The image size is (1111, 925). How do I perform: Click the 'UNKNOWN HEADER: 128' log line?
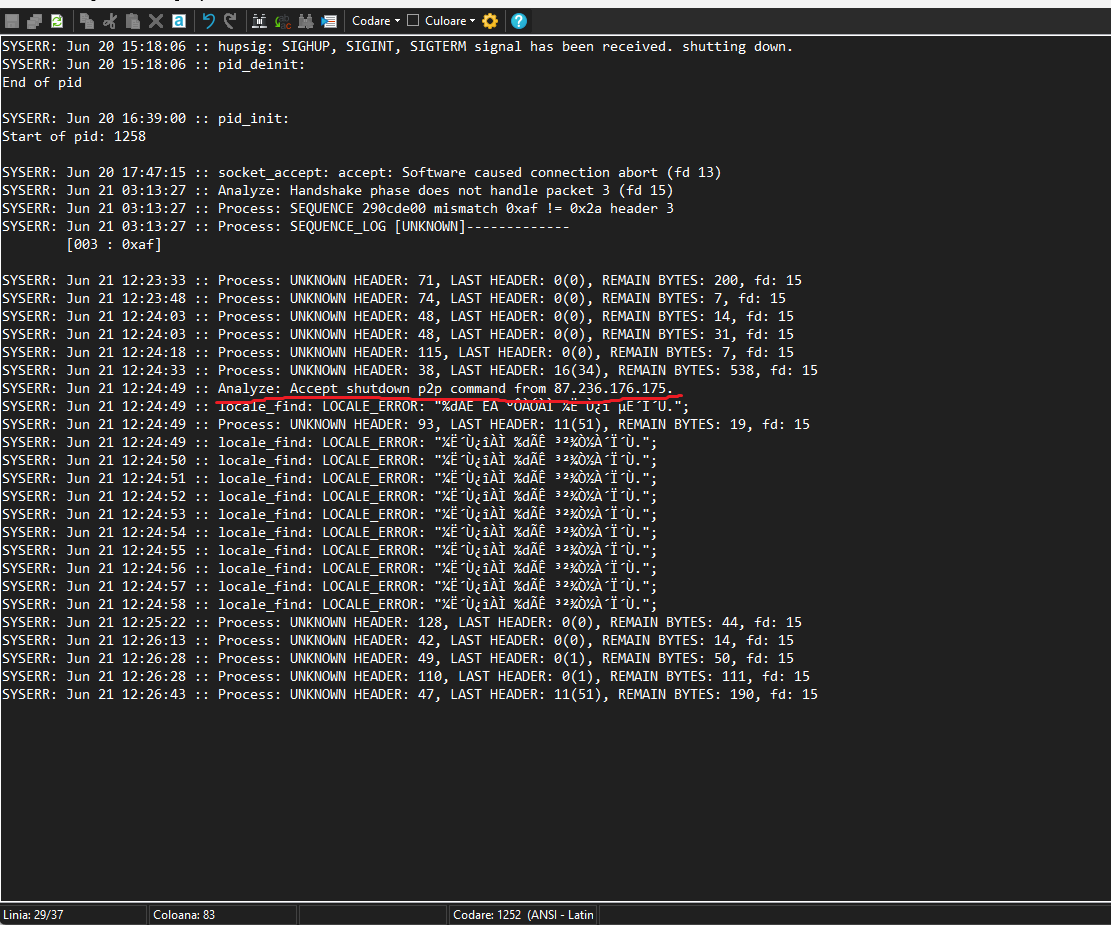click(402, 622)
